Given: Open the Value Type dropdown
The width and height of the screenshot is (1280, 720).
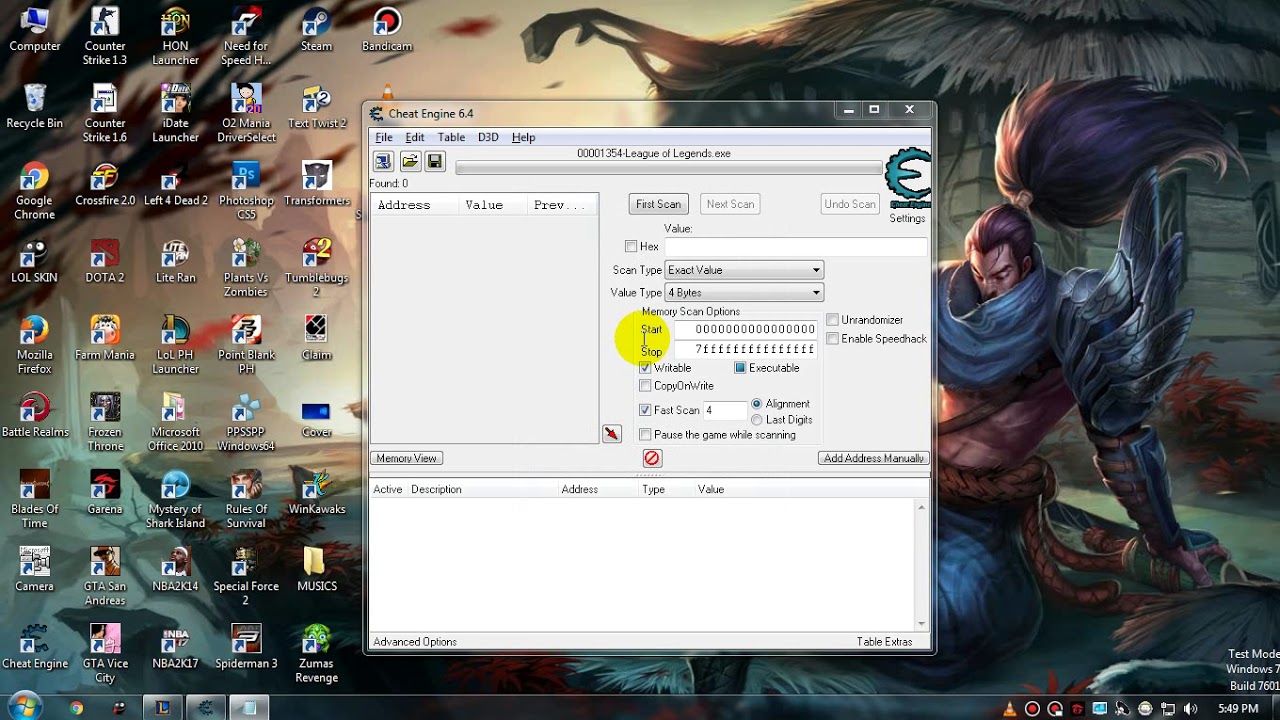Looking at the screenshot, I should [744, 293].
